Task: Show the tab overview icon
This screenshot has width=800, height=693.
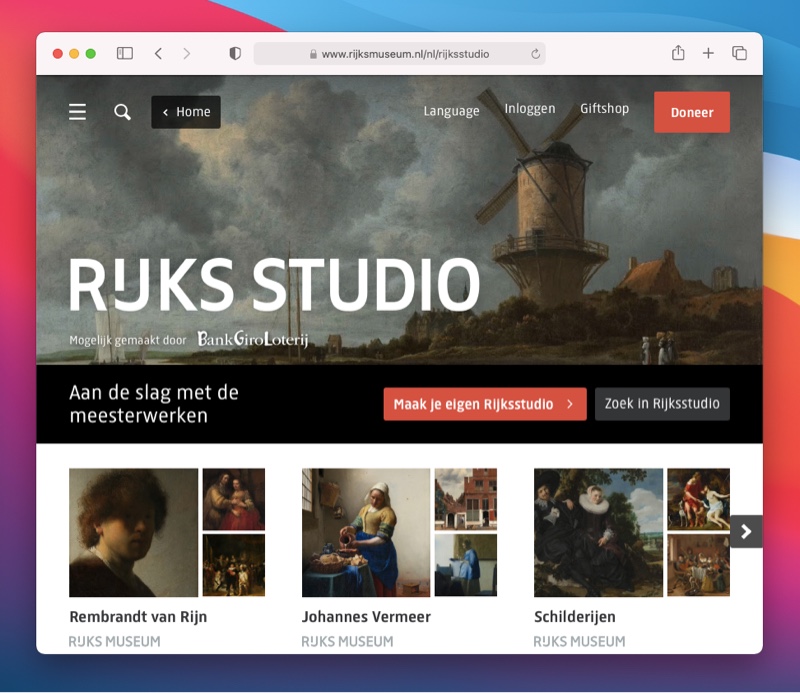Action: pyautogui.click(x=739, y=53)
